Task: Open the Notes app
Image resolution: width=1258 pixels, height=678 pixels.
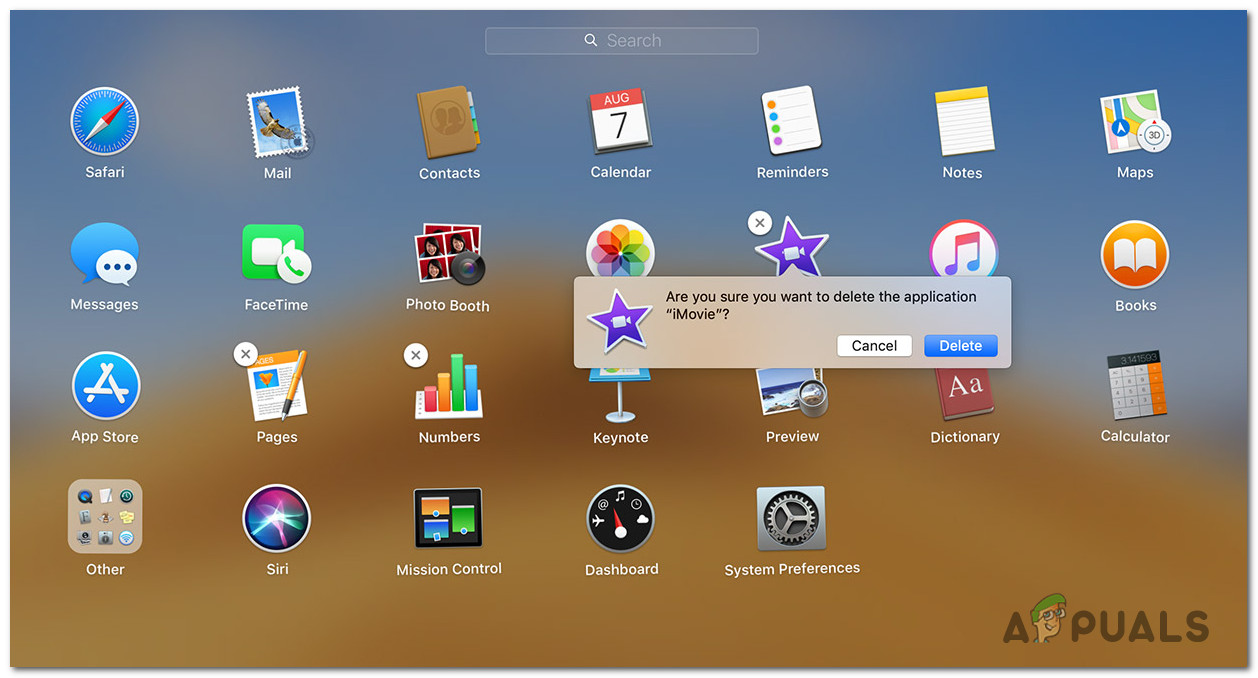Action: point(964,122)
